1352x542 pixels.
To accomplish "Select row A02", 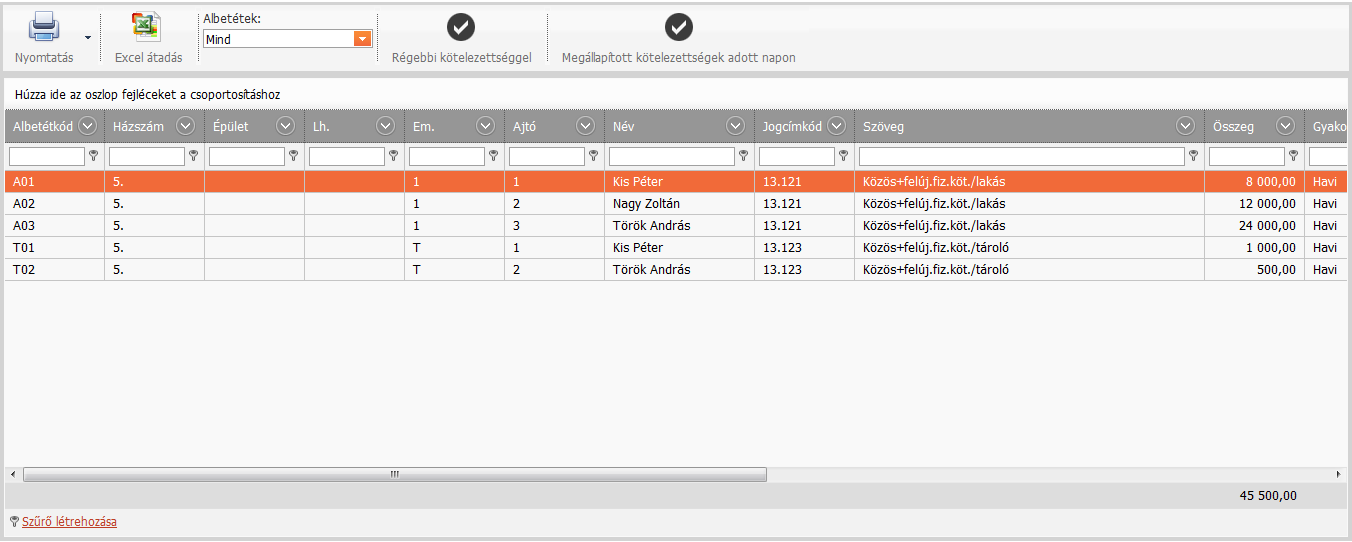I will coord(676,204).
